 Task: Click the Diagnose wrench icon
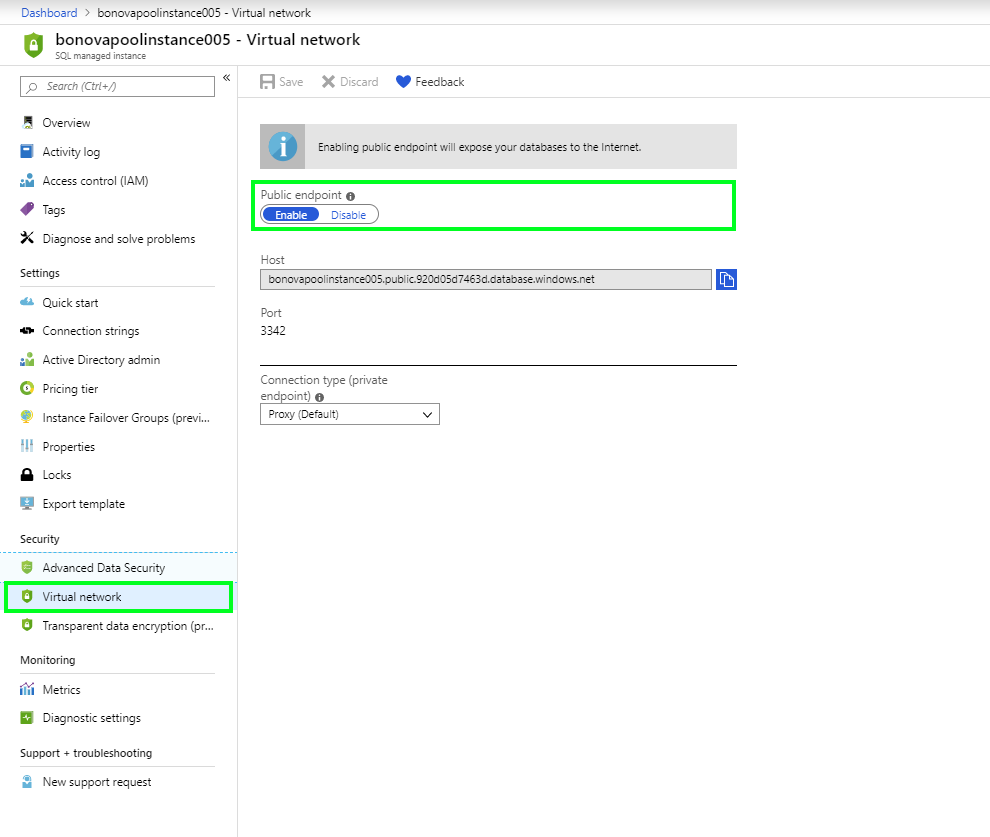coord(27,238)
